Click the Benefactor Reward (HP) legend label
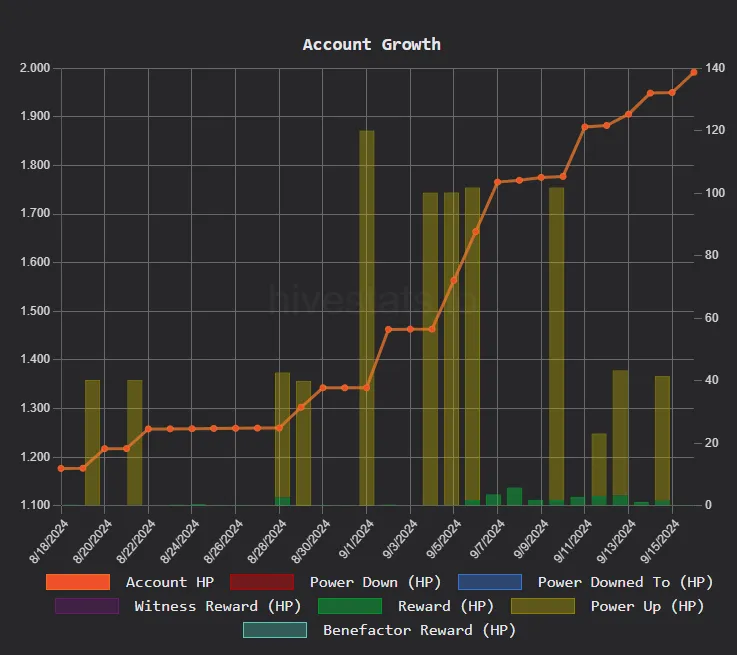Screen dimensions: 737x655 [419, 630]
